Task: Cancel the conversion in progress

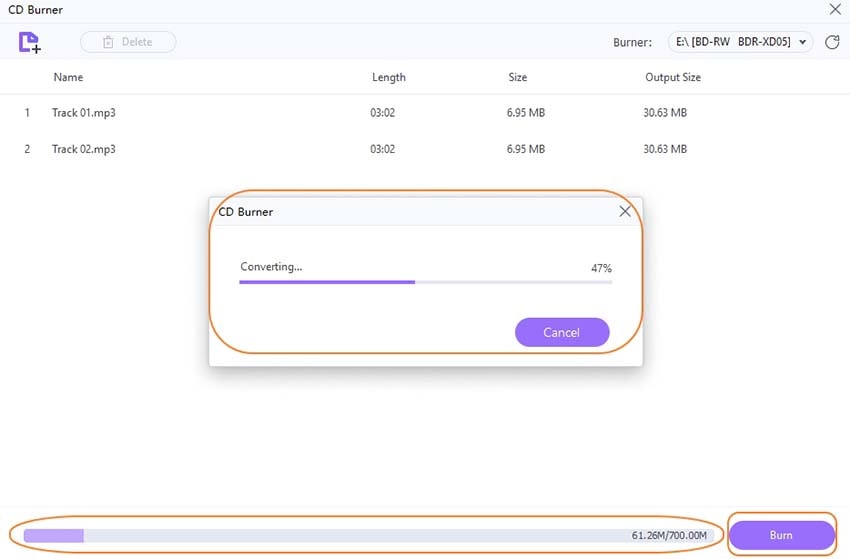Action: (x=562, y=332)
